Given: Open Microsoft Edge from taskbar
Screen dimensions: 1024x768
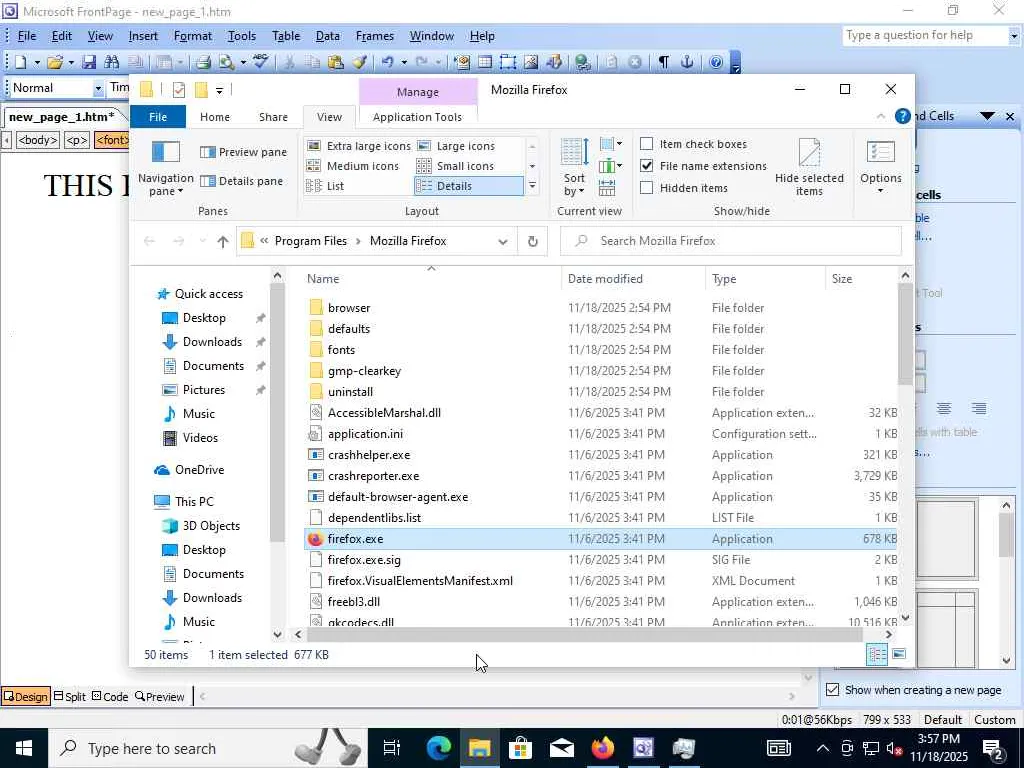Looking at the screenshot, I should coord(439,748).
